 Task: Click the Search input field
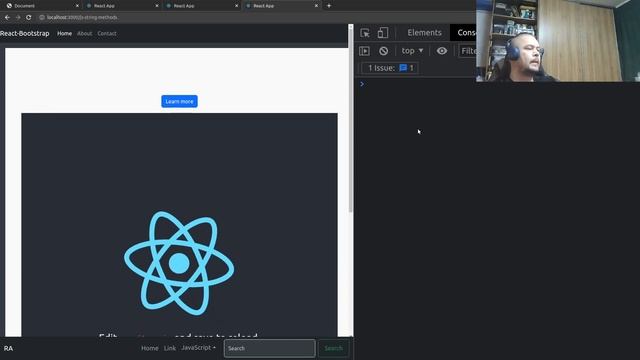point(269,348)
